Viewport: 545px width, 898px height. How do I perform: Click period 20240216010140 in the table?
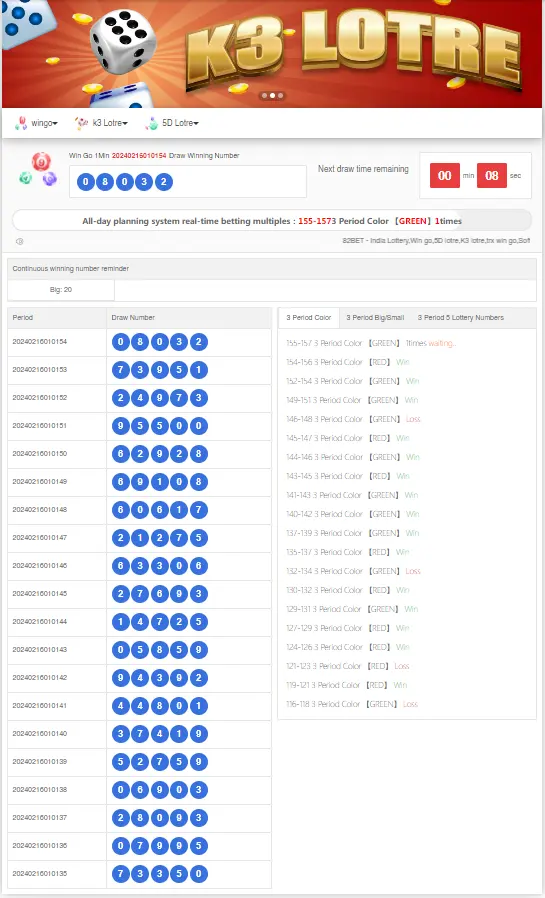point(40,734)
